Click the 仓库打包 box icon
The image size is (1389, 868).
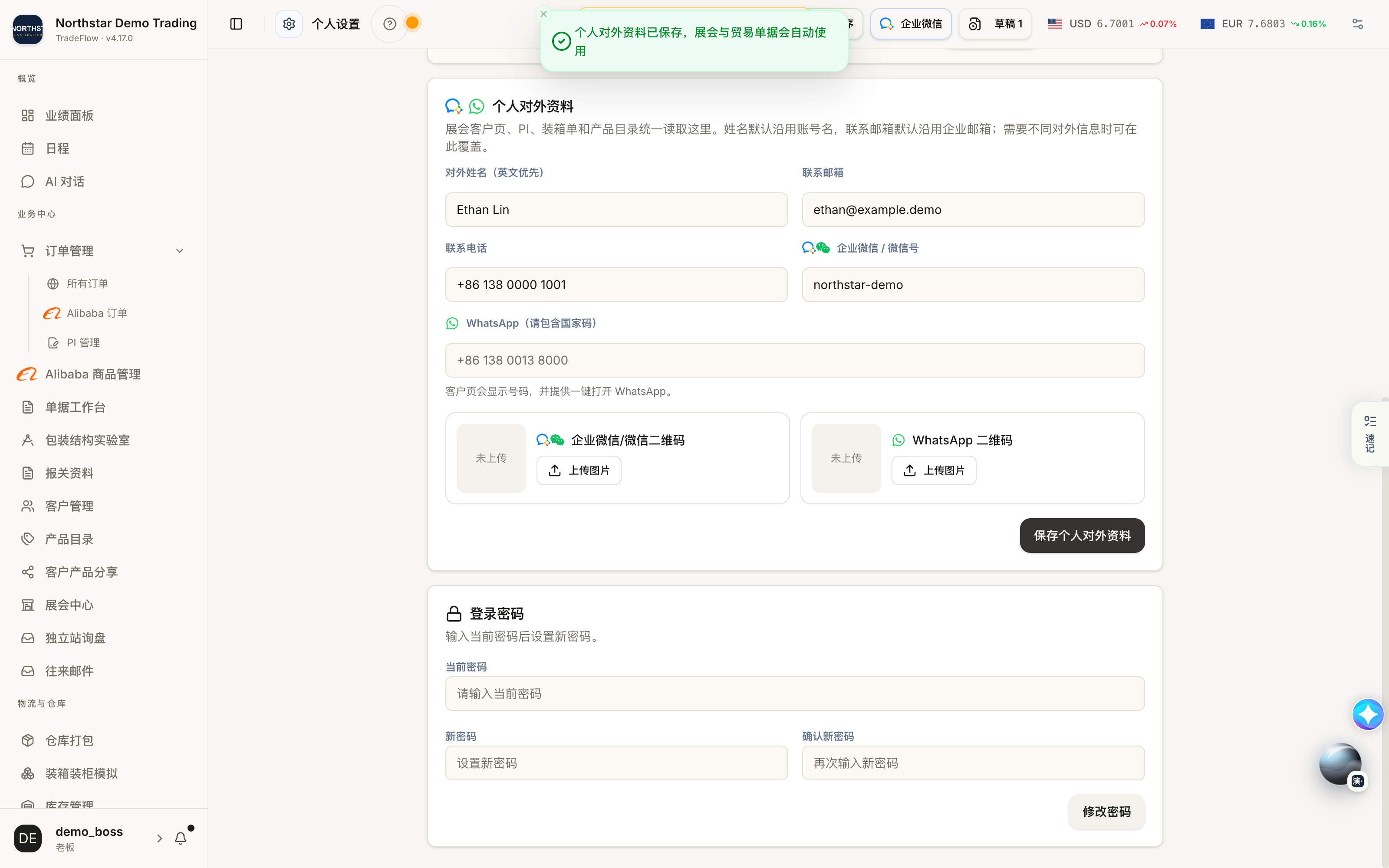[27, 740]
